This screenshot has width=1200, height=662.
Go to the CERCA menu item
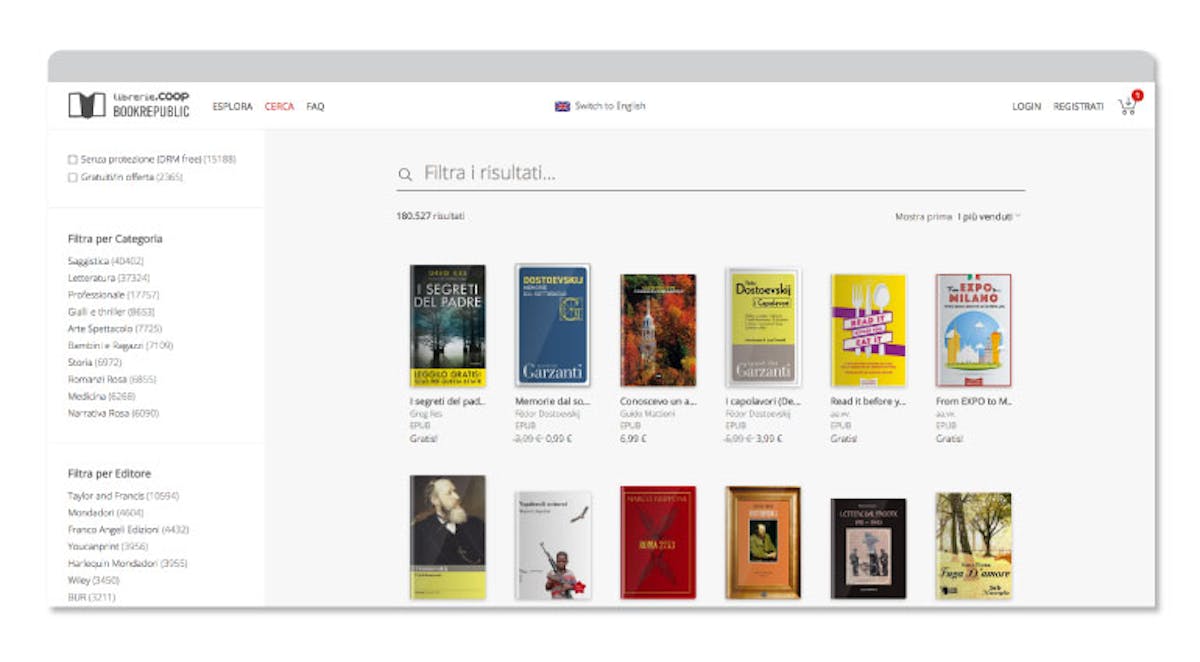tap(279, 106)
